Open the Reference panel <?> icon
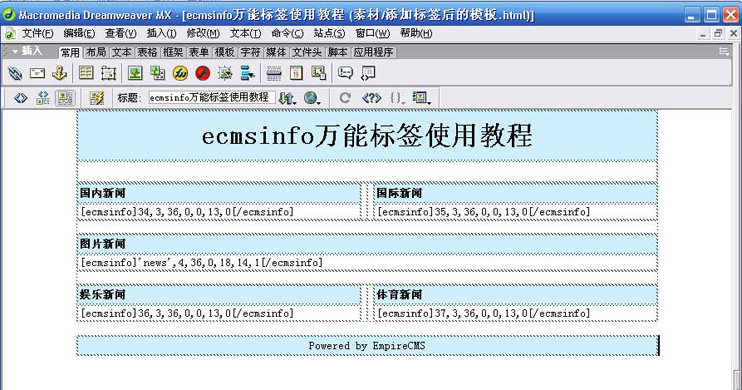Image resolution: width=742 pixels, height=390 pixels. coord(371,98)
